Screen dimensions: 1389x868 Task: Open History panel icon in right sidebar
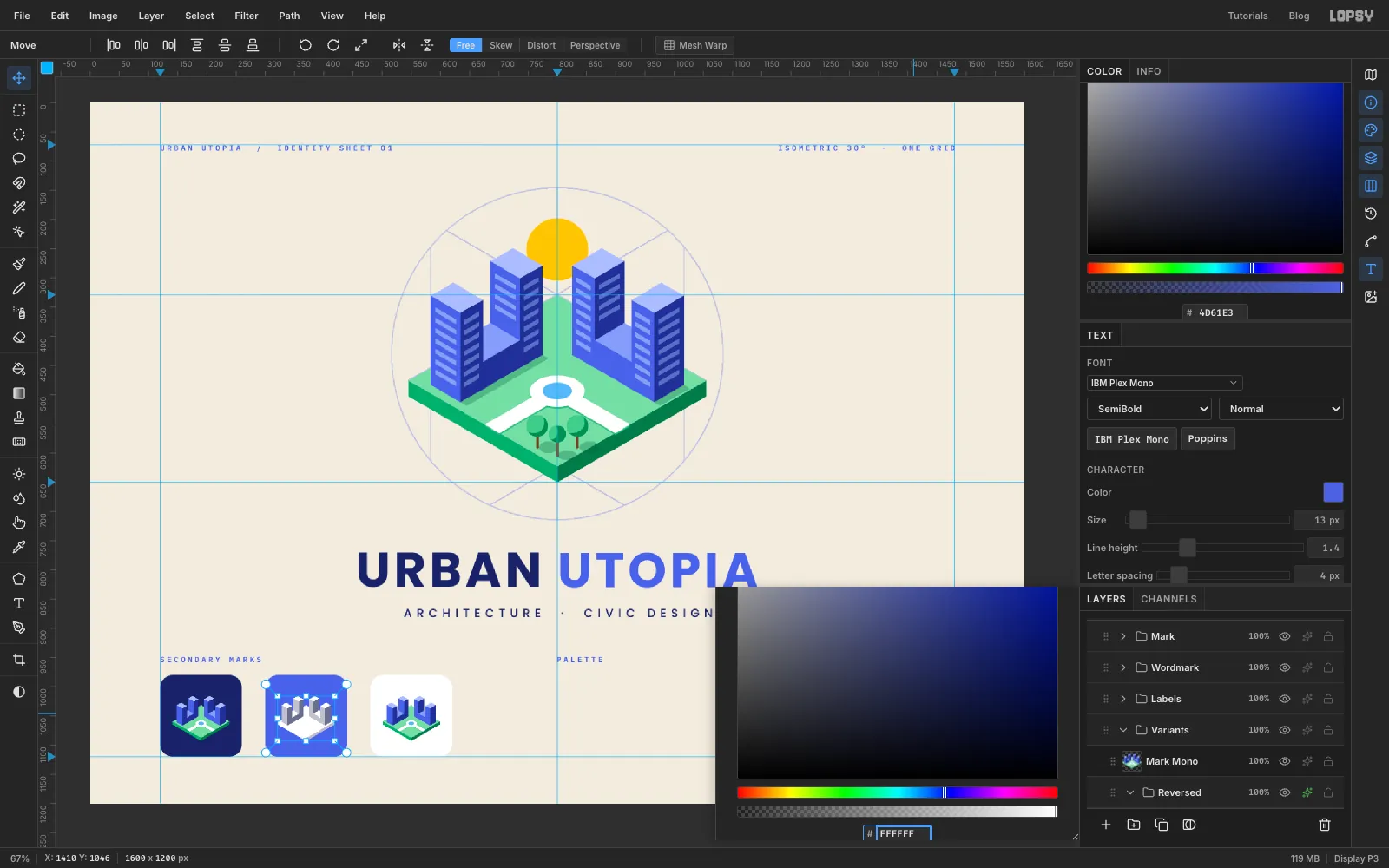pos(1371,214)
